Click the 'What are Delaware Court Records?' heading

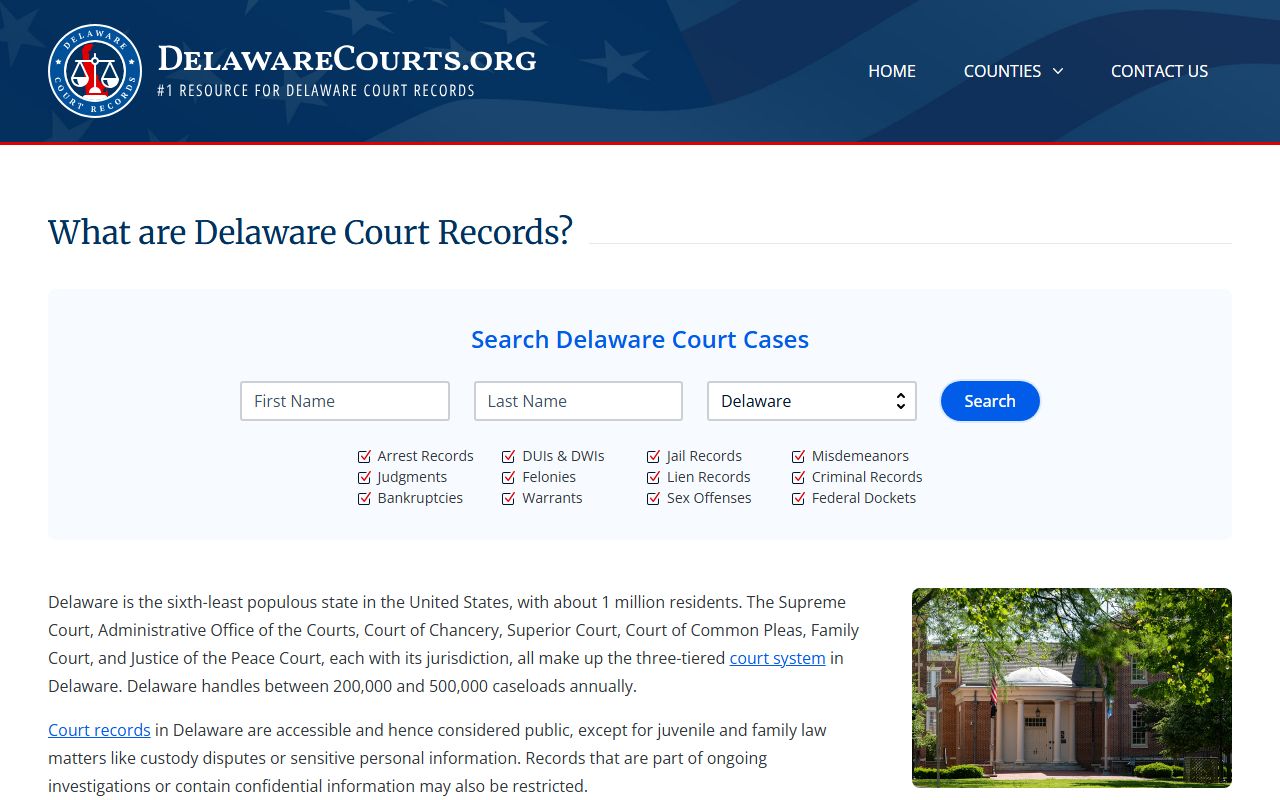click(x=310, y=232)
